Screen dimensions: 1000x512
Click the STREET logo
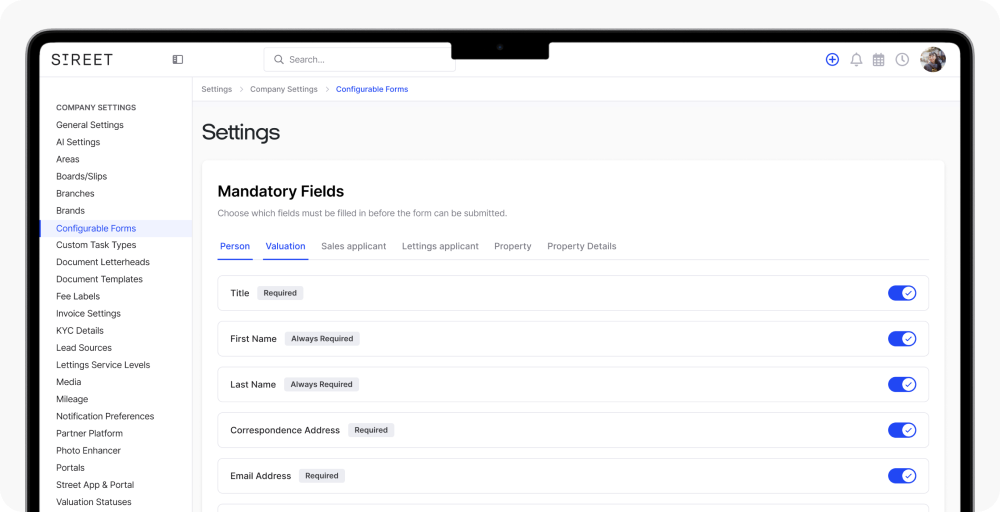82,59
